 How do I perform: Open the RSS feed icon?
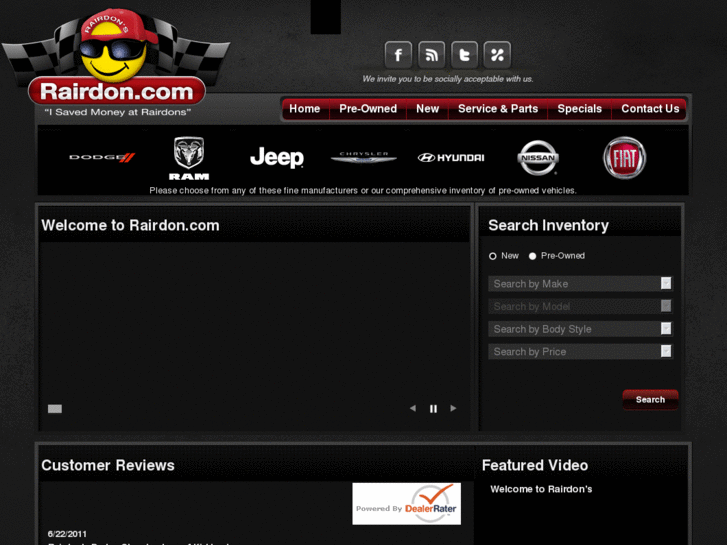(x=431, y=55)
